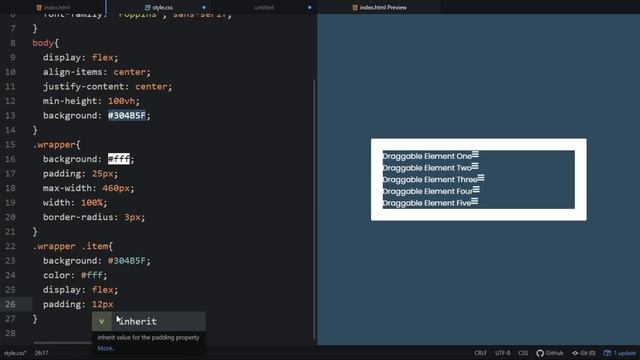The height and width of the screenshot is (360, 640).
Task: Click the '1 update' package notice
Action: click(620, 353)
